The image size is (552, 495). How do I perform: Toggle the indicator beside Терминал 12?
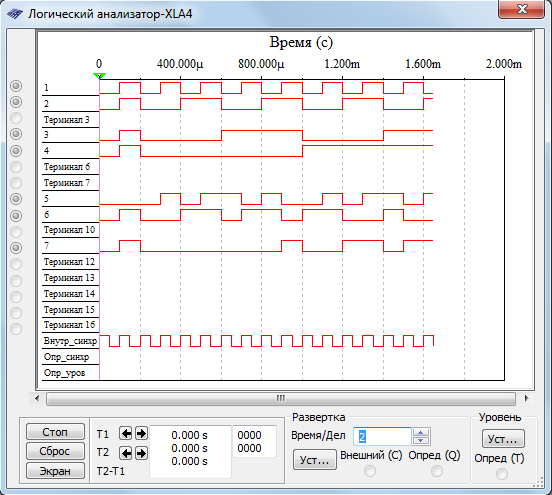point(16,264)
